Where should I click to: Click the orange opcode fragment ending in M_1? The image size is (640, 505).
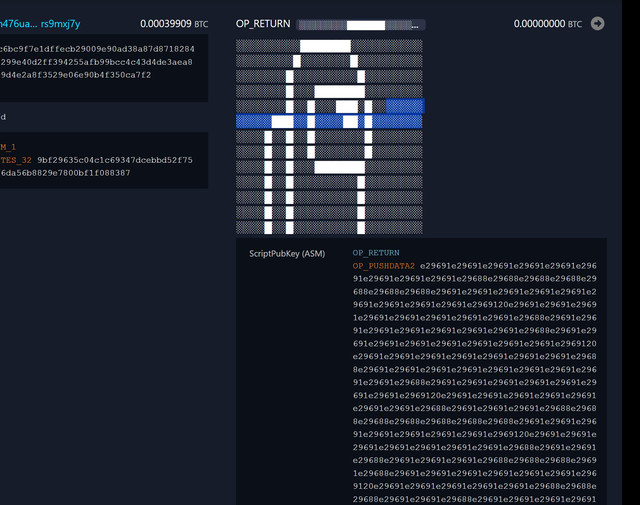[x=8, y=147]
